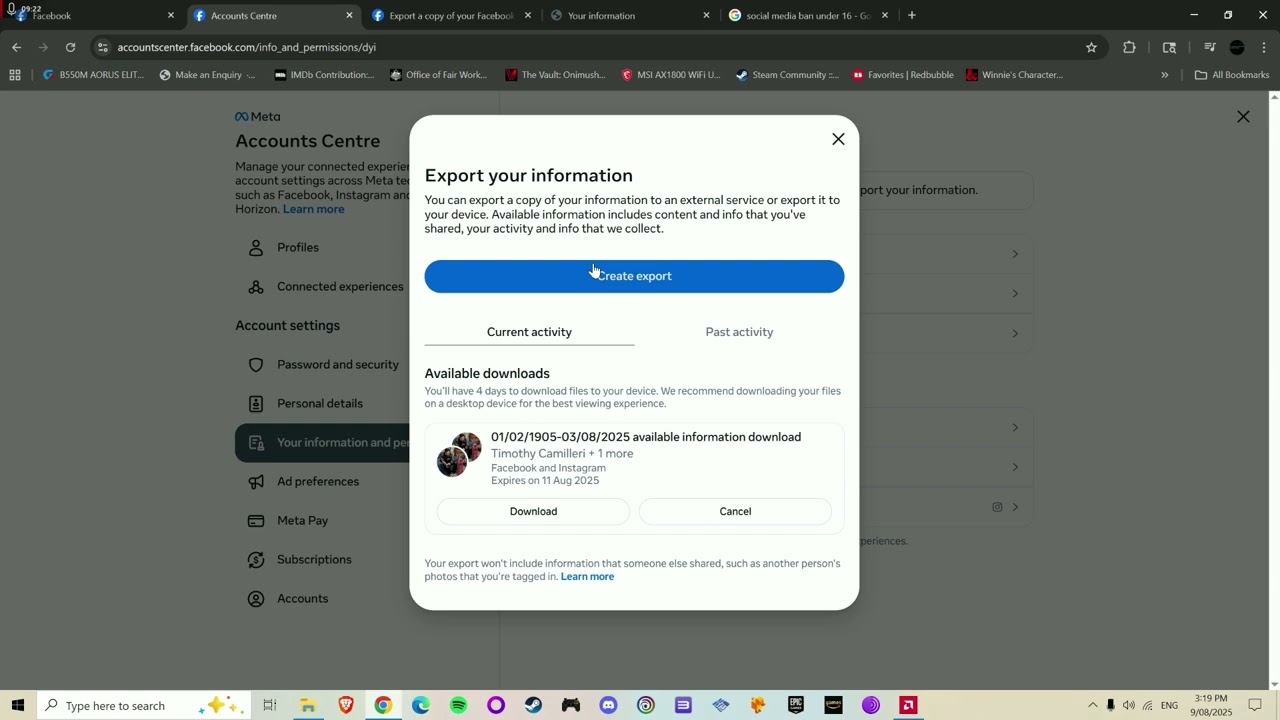
Task: Open Steam from the taskbar
Action: (x=534, y=705)
